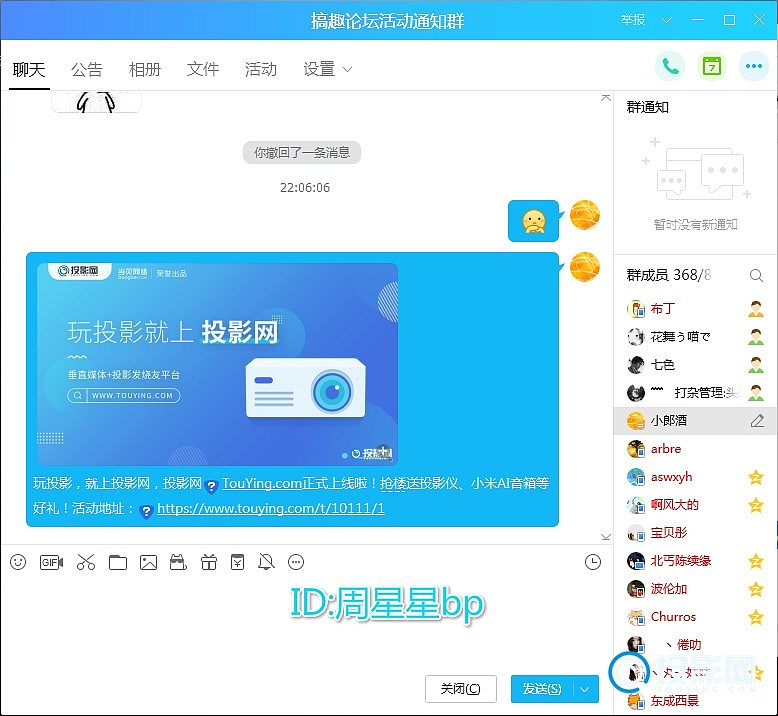Click the chat scrollbar up arrow
The height and width of the screenshot is (716, 778).
coord(606,98)
